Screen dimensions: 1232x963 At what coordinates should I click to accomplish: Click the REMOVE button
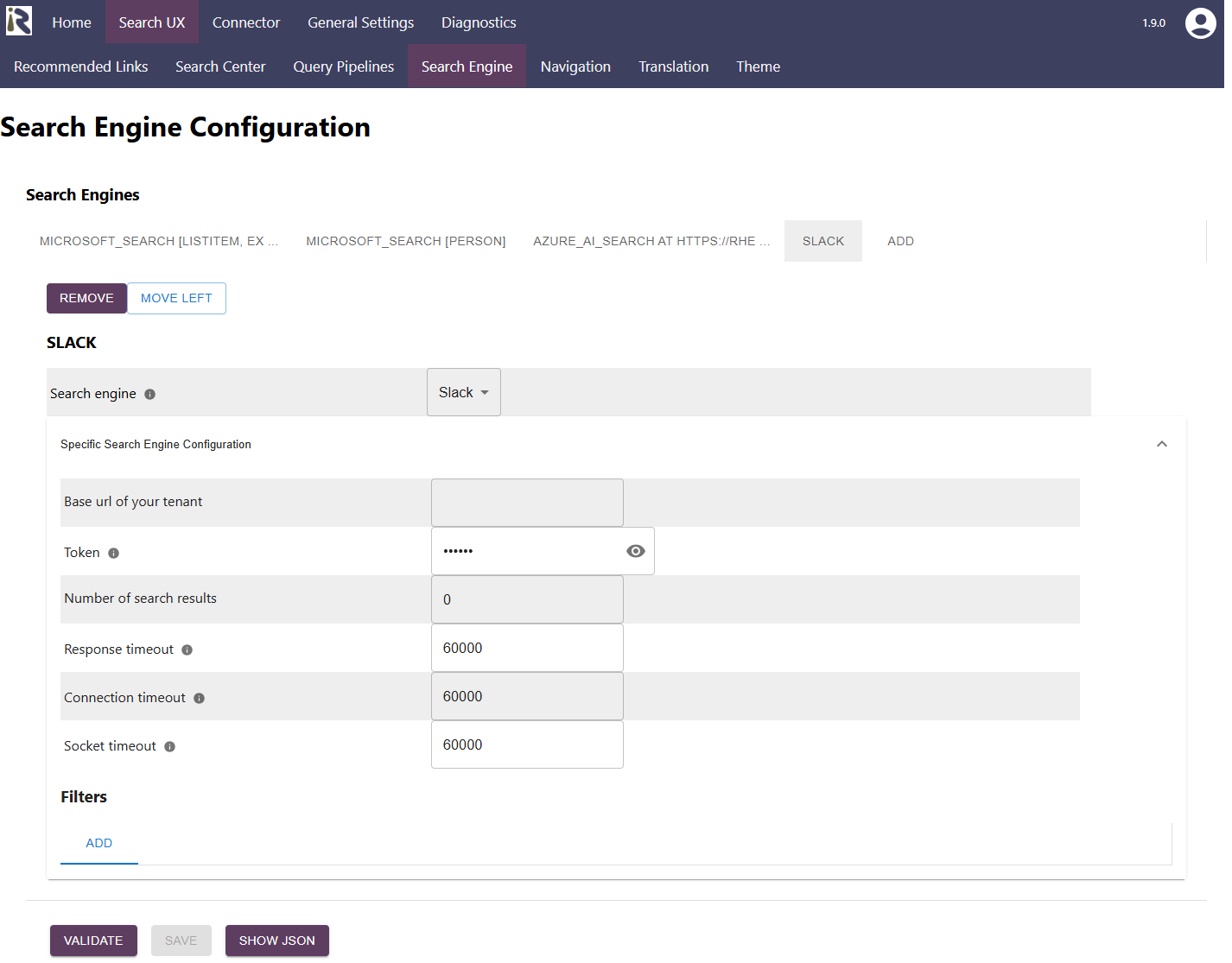pyautogui.click(x=86, y=298)
